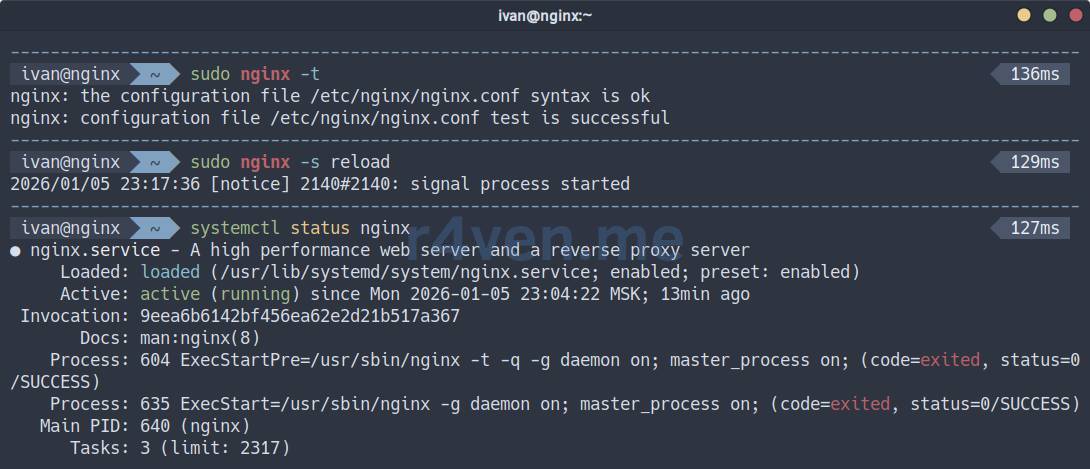1090x469 pixels.
Task: Click the 136ms execution time badge
Action: [1034, 74]
